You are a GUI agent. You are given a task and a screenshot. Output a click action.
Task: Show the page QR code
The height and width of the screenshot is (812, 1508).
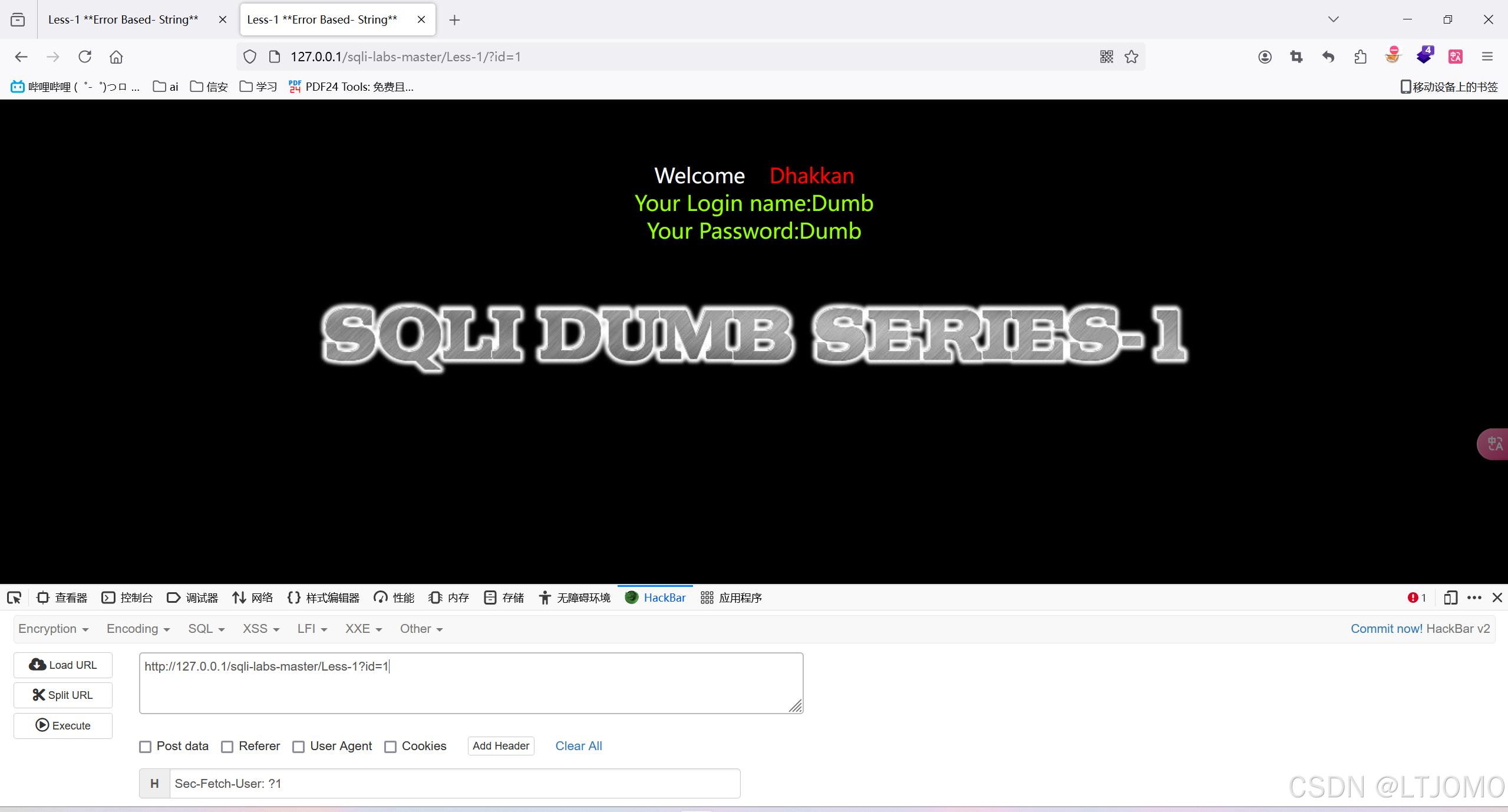tap(1106, 57)
